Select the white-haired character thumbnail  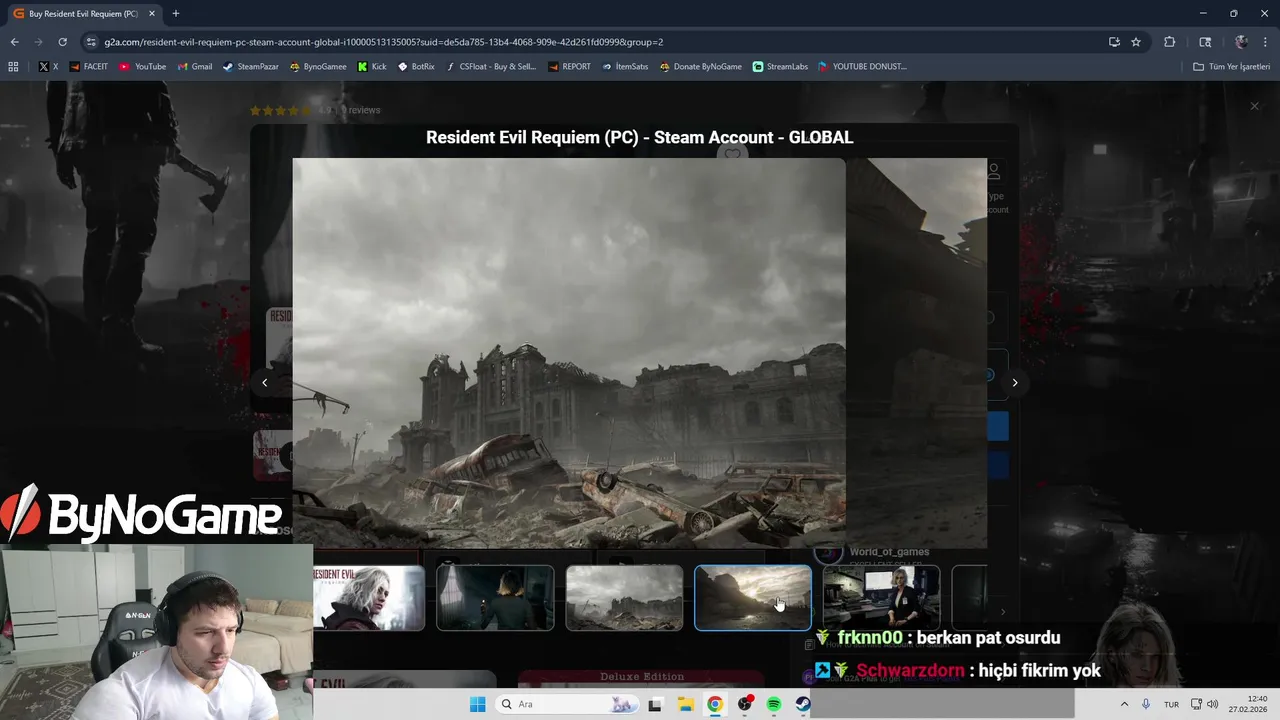point(368,598)
